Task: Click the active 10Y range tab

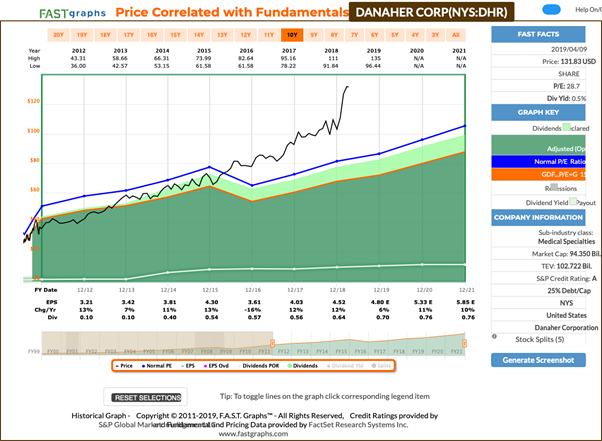Action: pos(292,35)
